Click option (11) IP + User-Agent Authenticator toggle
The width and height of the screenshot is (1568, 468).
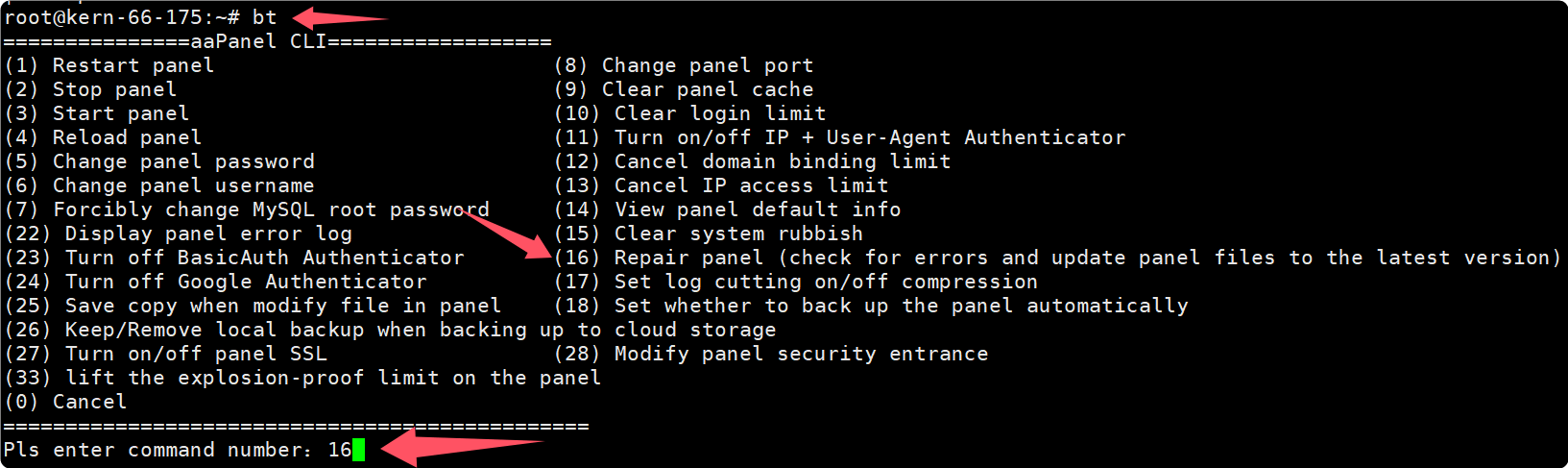[839, 137]
